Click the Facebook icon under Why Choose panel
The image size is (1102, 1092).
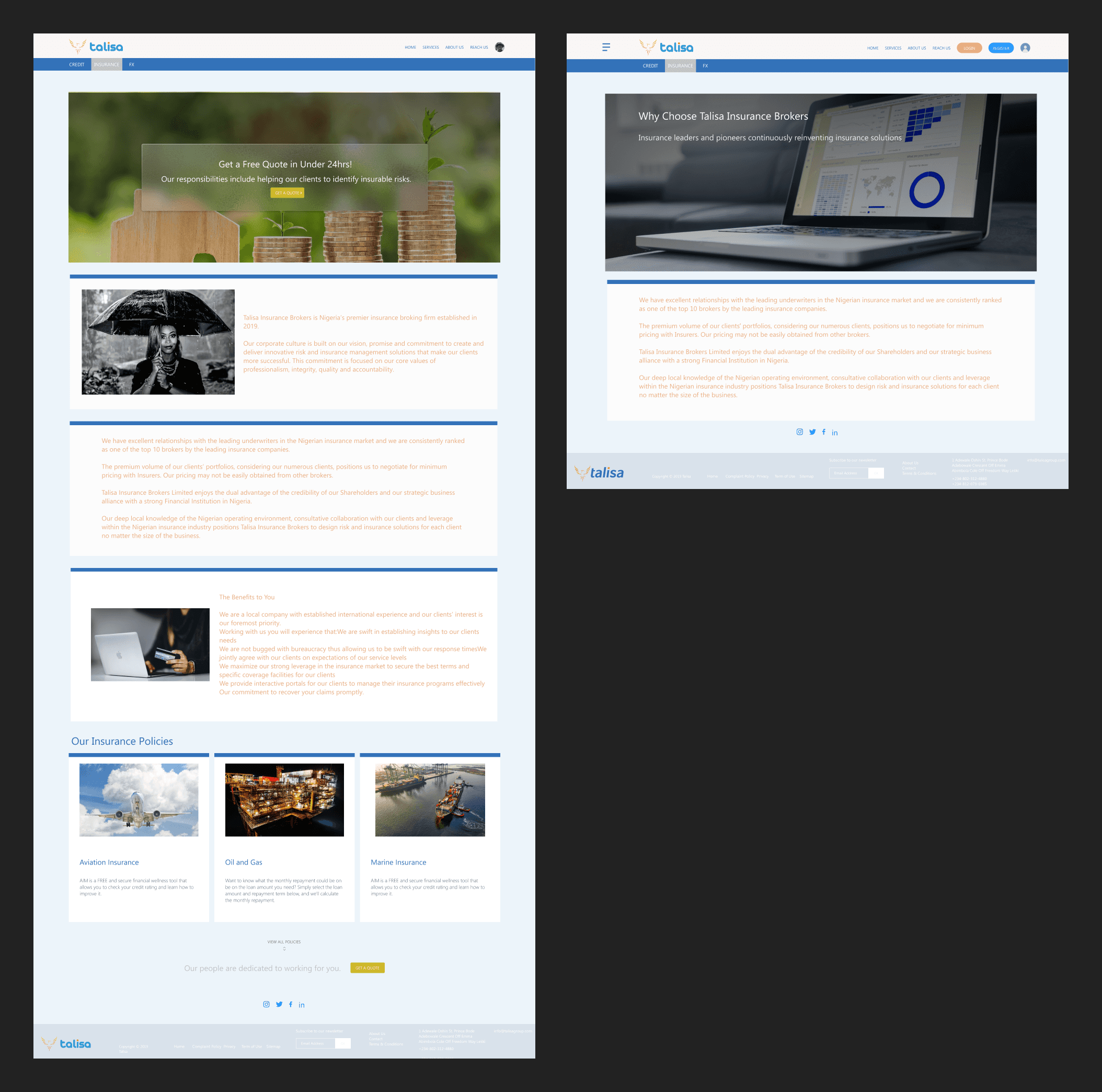(x=824, y=432)
